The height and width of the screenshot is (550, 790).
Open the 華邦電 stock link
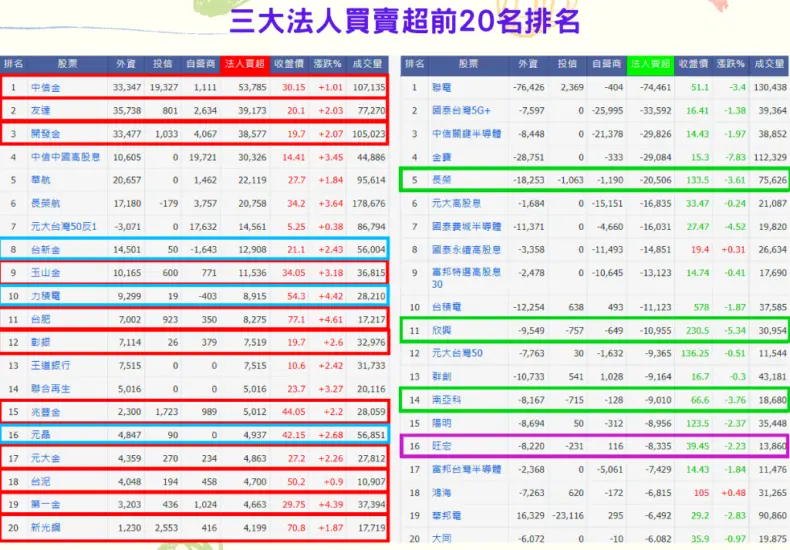(x=446, y=516)
